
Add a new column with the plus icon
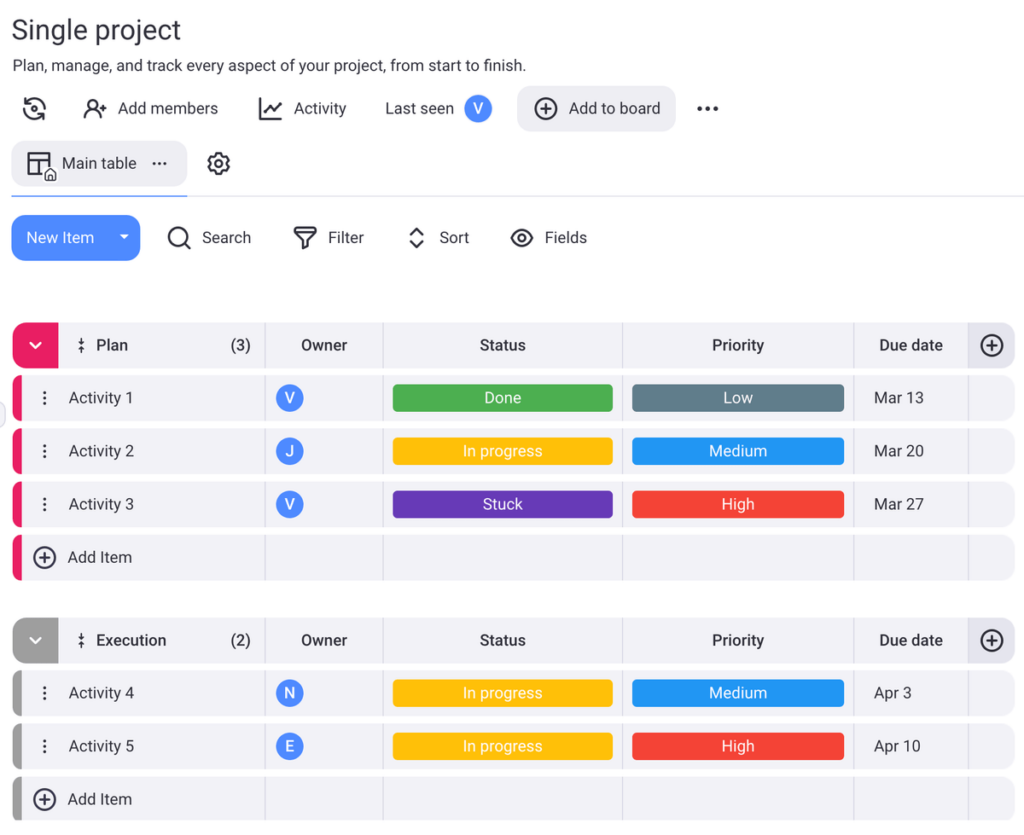coord(991,345)
